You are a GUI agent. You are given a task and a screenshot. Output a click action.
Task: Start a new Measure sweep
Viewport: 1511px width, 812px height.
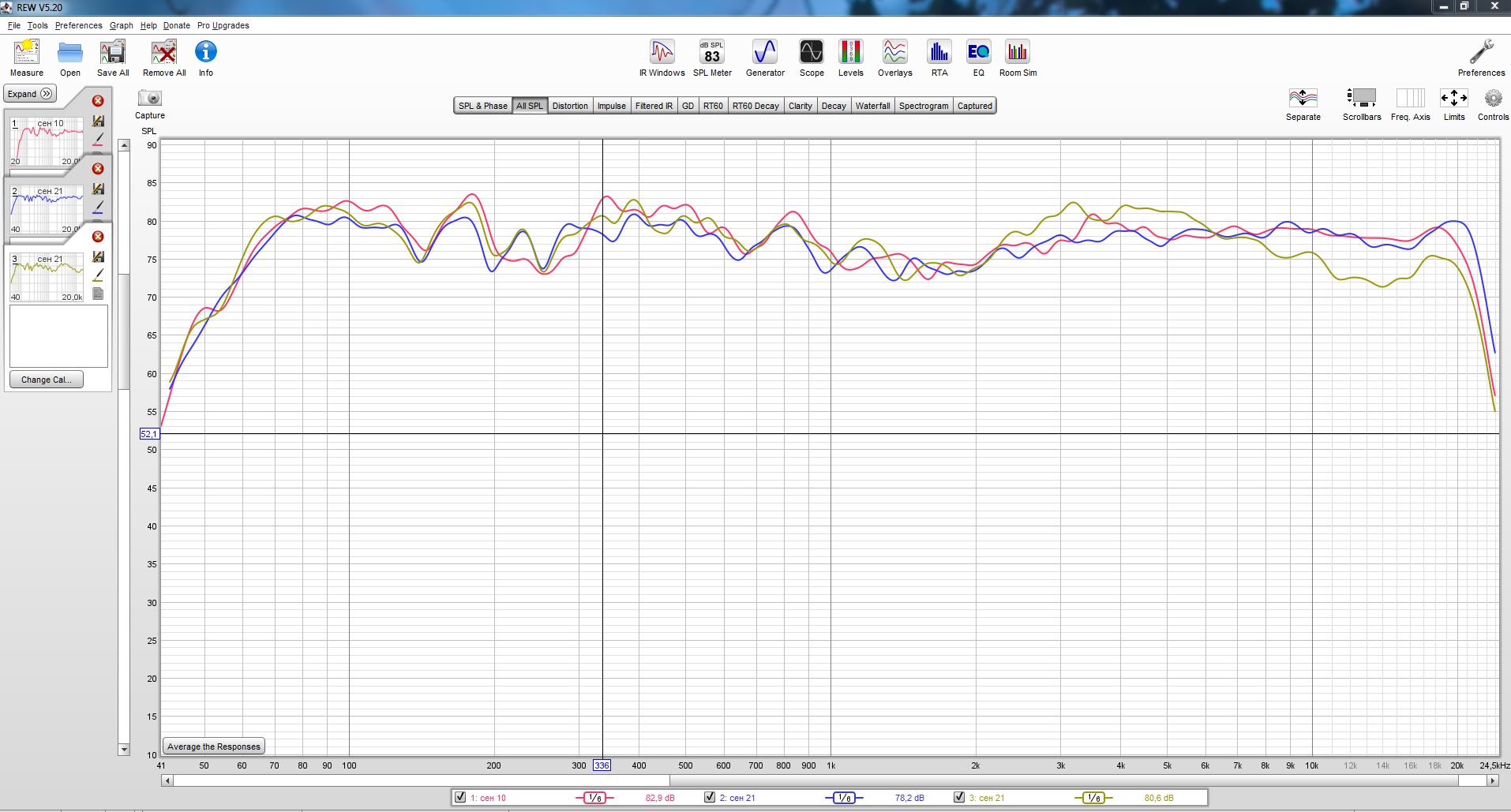27,58
